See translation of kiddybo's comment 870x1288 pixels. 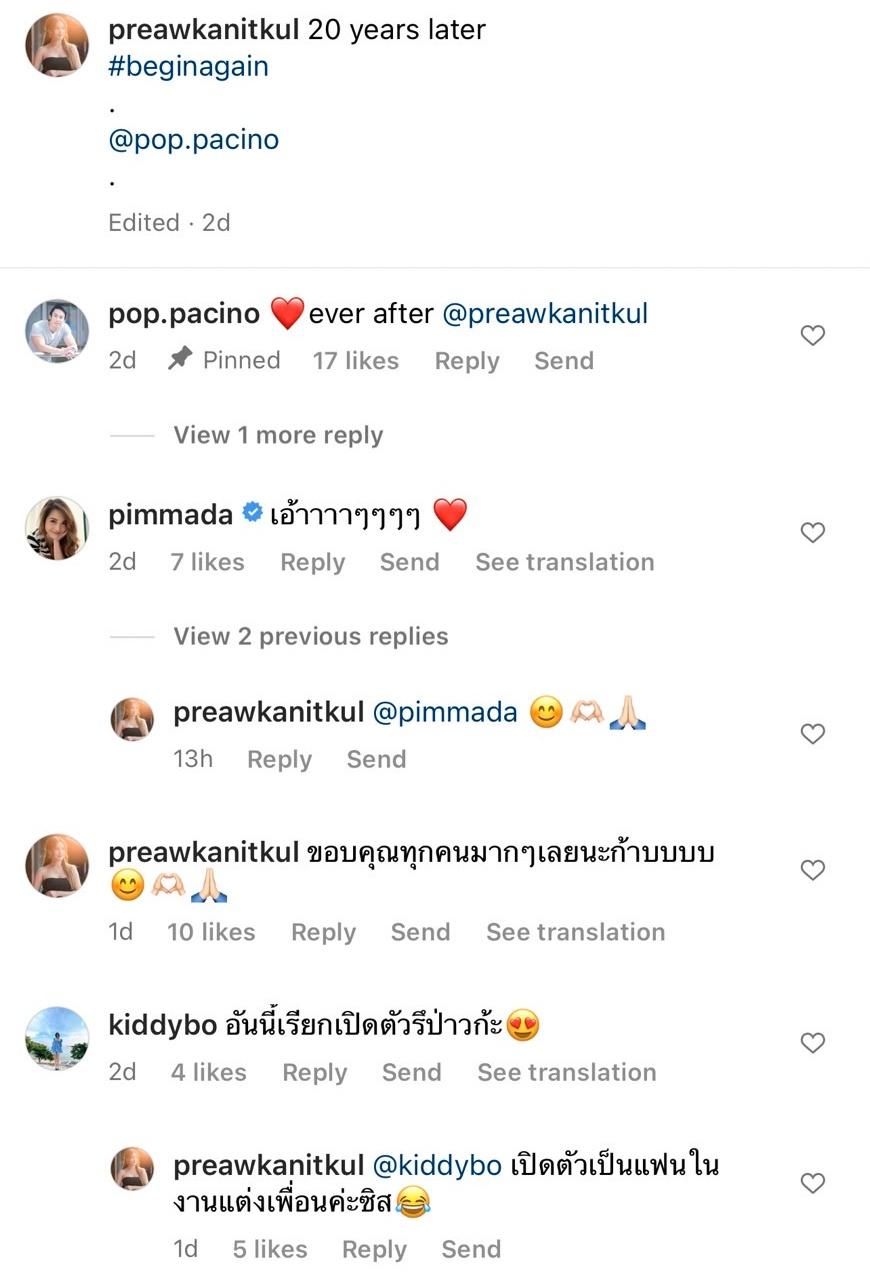566,1072
